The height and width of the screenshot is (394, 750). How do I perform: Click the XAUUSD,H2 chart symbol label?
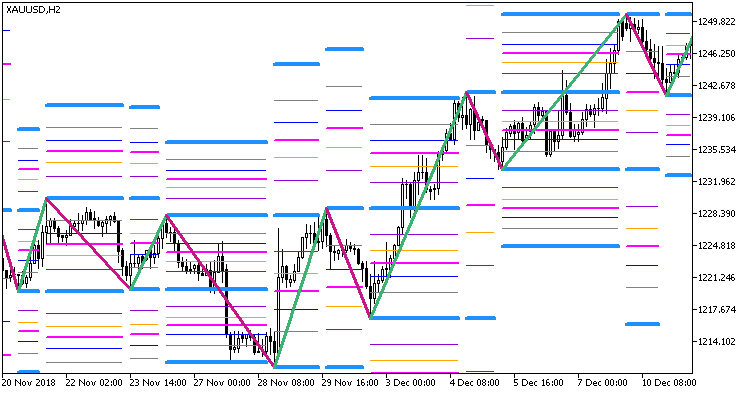tap(33, 10)
